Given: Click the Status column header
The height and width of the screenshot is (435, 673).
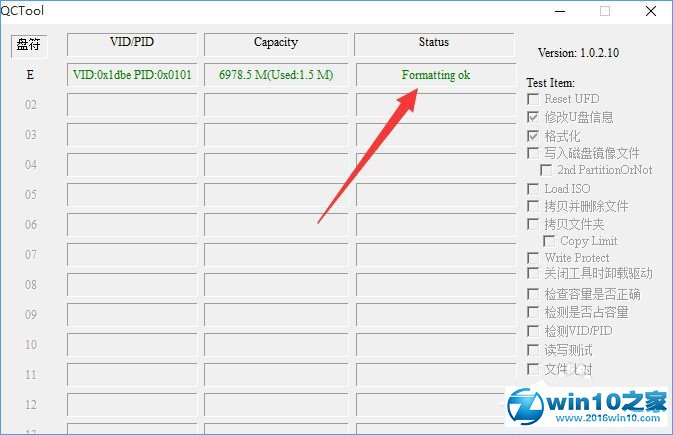Looking at the screenshot, I should point(434,44).
